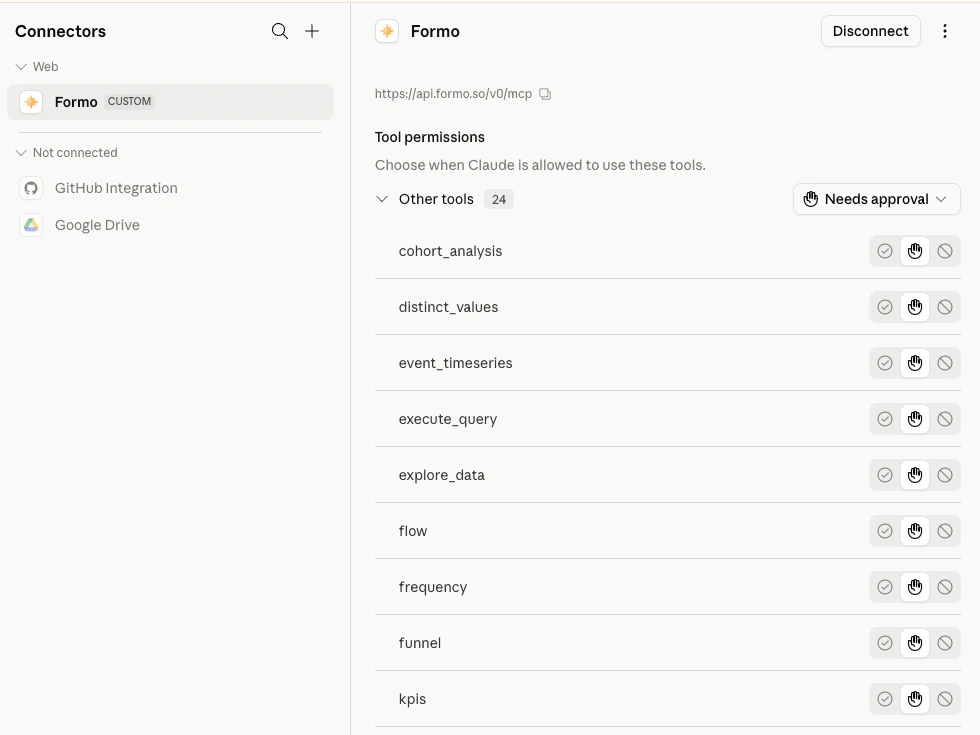Always allow execute_query tool
Viewport: 980px width, 735px height.
coord(884,419)
